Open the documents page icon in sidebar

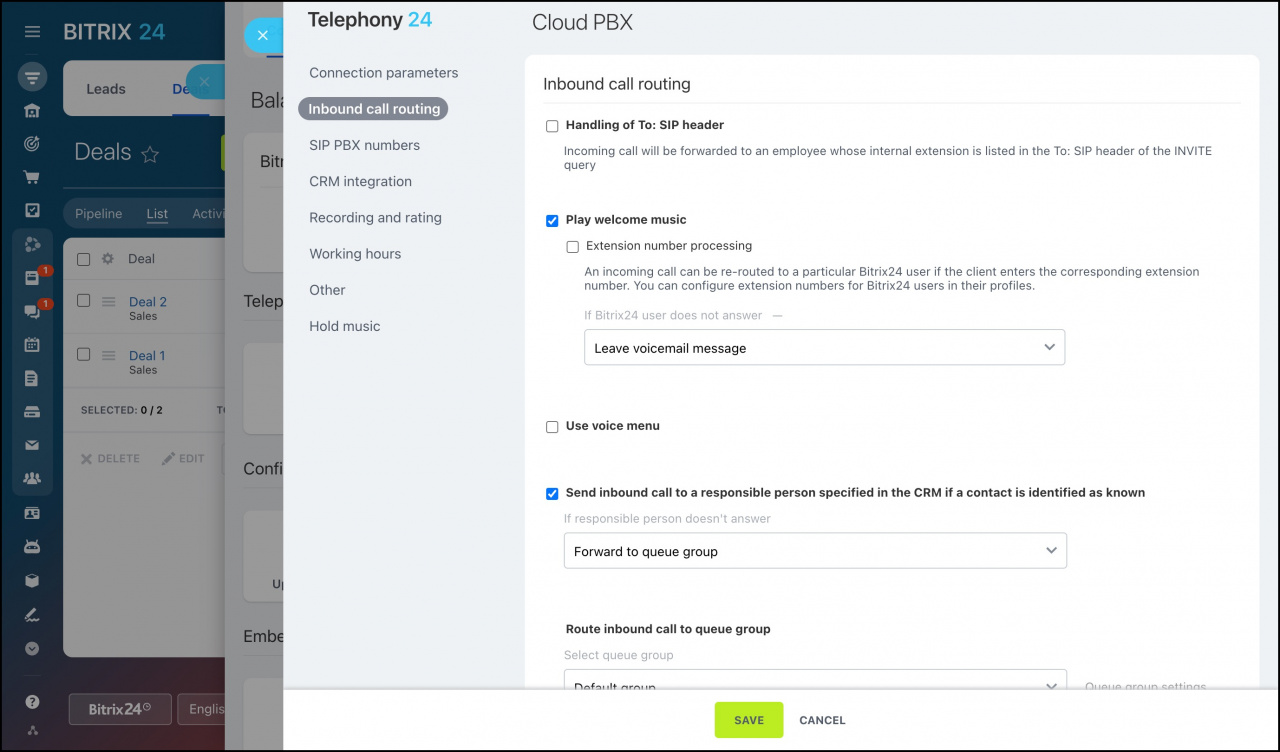click(x=32, y=378)
